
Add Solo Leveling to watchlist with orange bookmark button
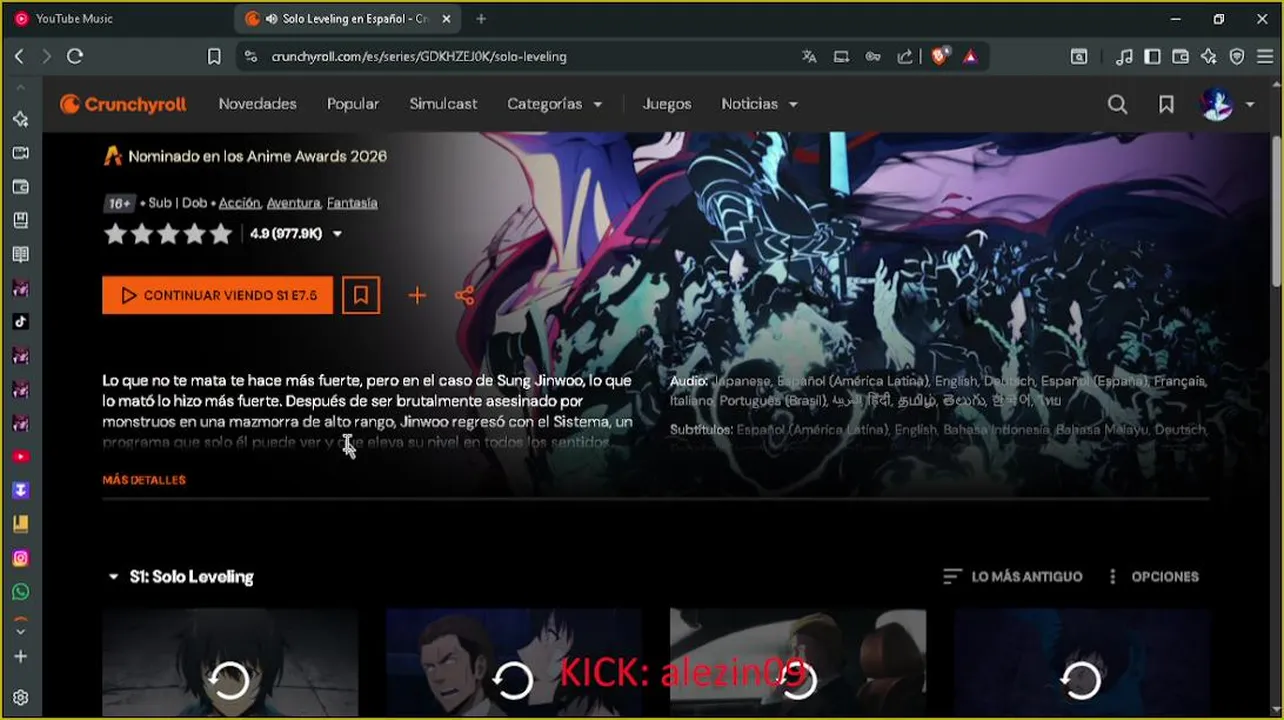(x=361, y=295)
